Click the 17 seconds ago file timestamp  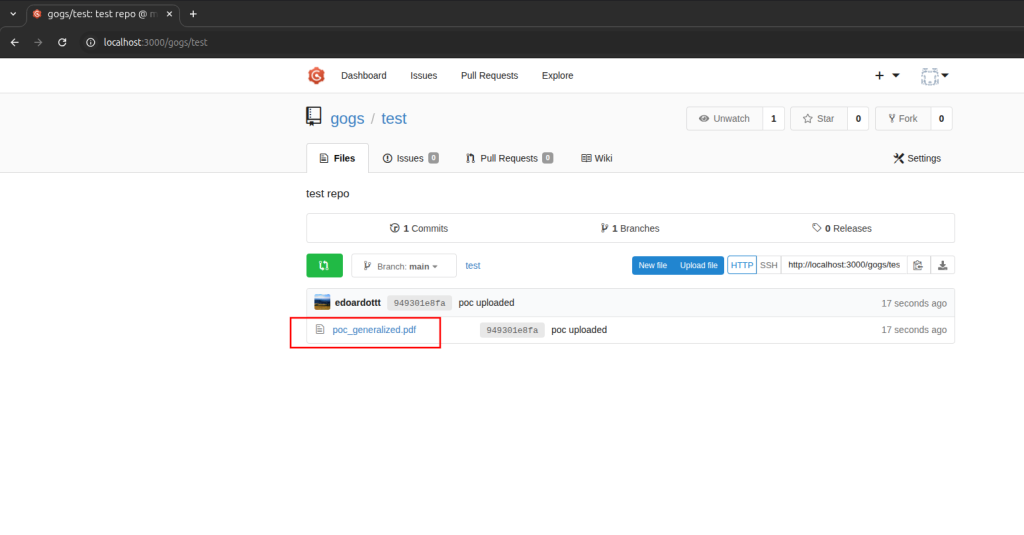(x=914, y=330)
